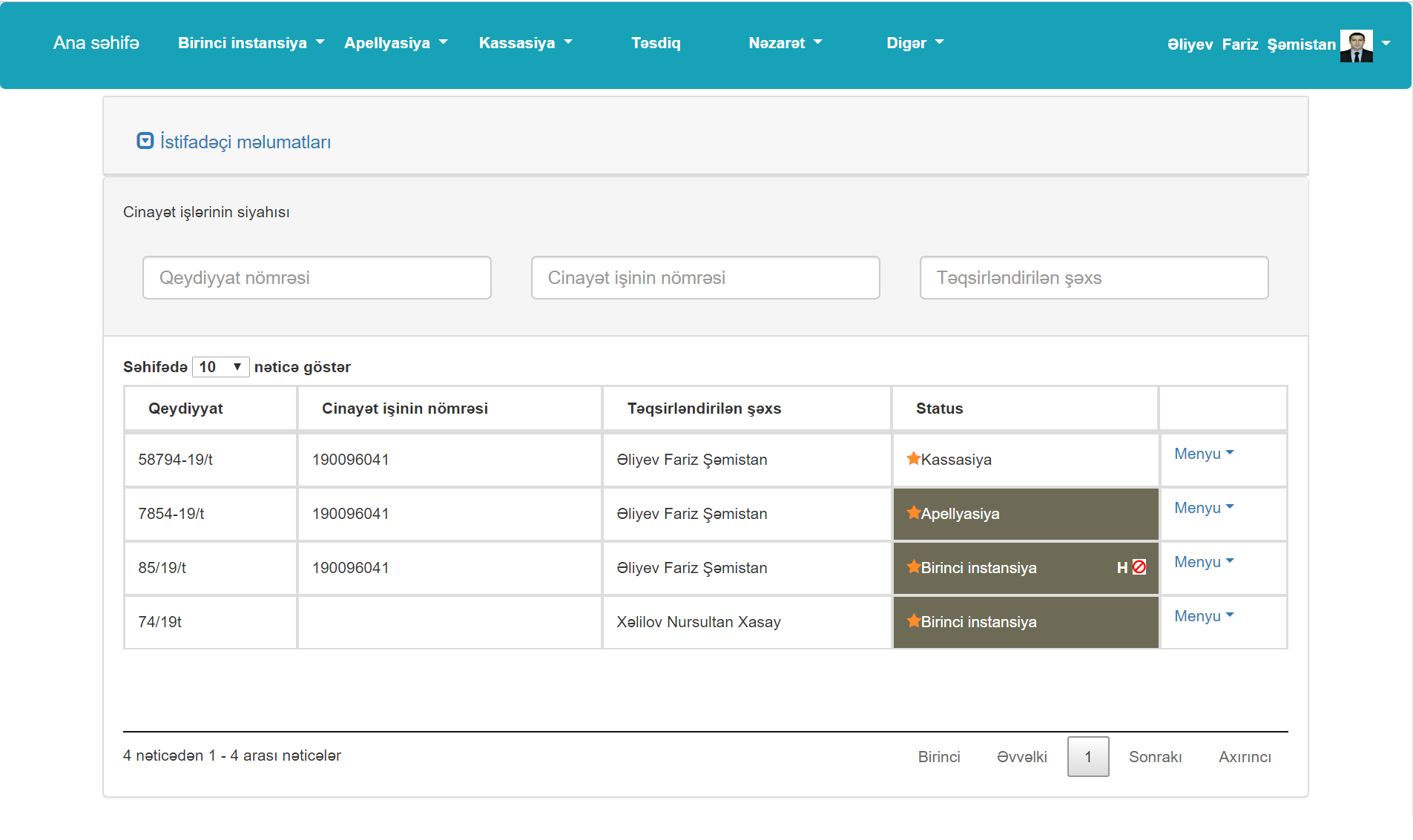Image resolution: width=1413 pixels, height=840 pixels.
Task: Expand Menyu for record 7854-19/t
Action: (x=1203, y=508)
